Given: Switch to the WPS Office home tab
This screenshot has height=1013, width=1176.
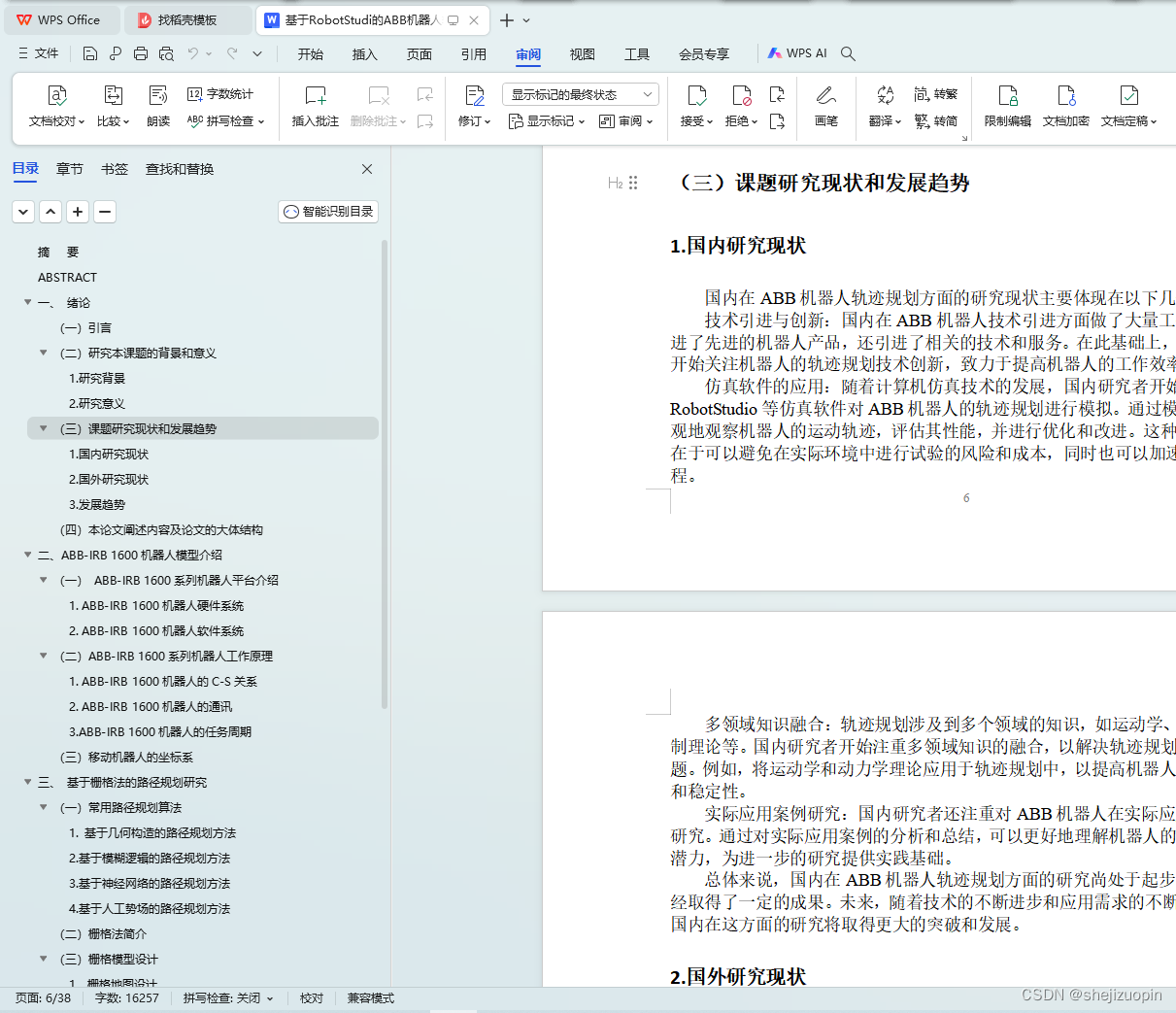Looking at the screenshot, I should click(60, 19).
